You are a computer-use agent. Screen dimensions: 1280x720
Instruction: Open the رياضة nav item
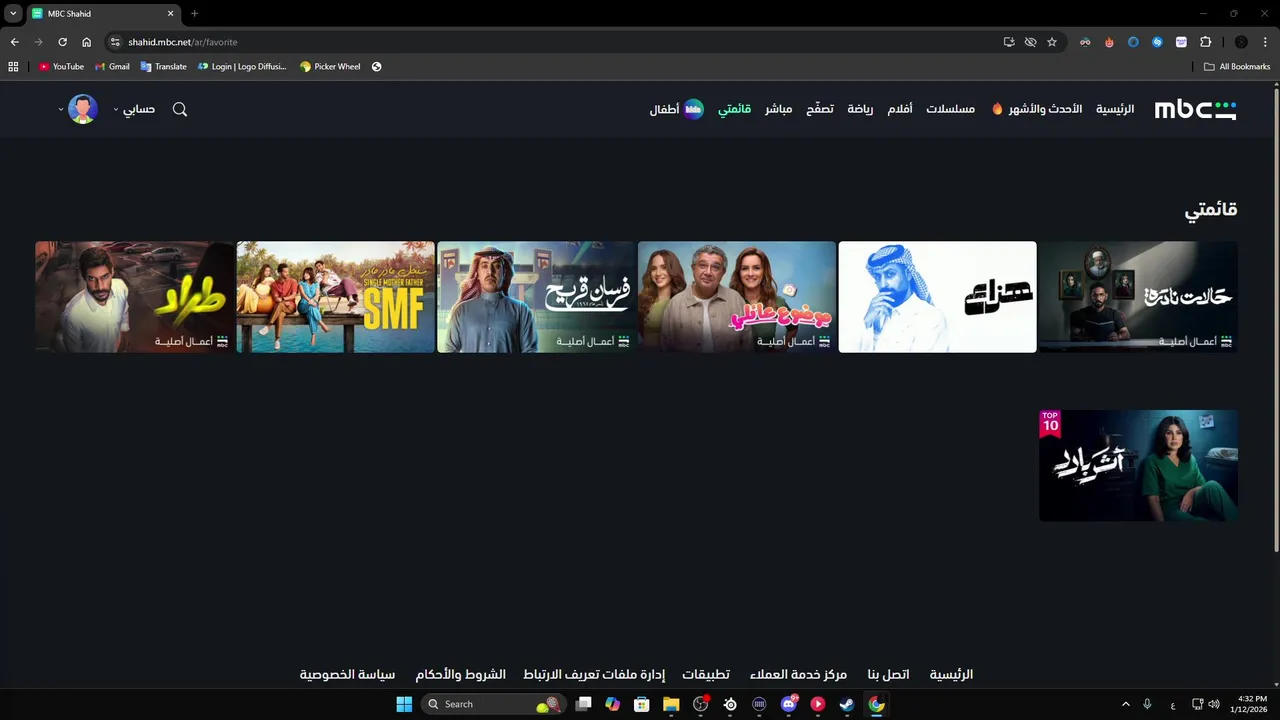pos(860,109)
